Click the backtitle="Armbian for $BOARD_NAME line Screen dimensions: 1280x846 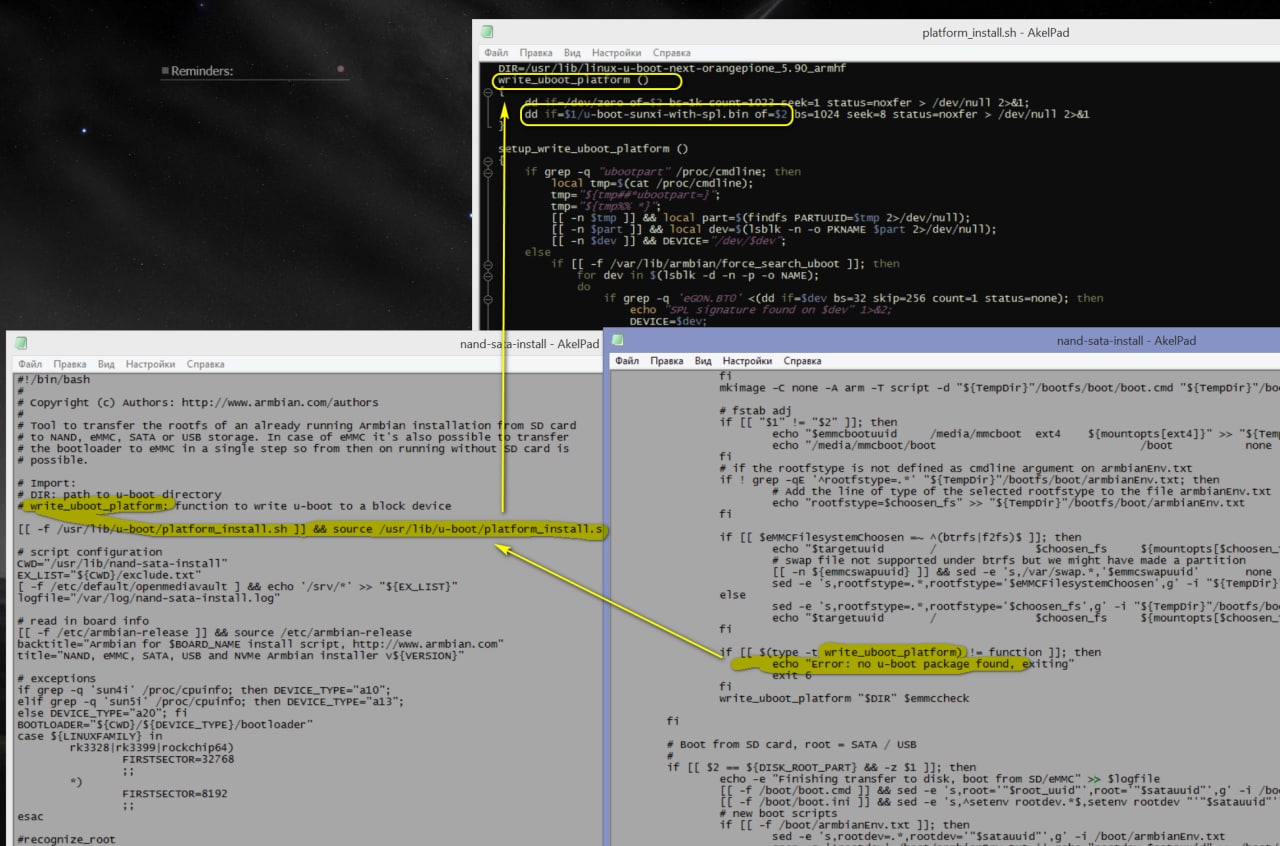coord(260,643)
